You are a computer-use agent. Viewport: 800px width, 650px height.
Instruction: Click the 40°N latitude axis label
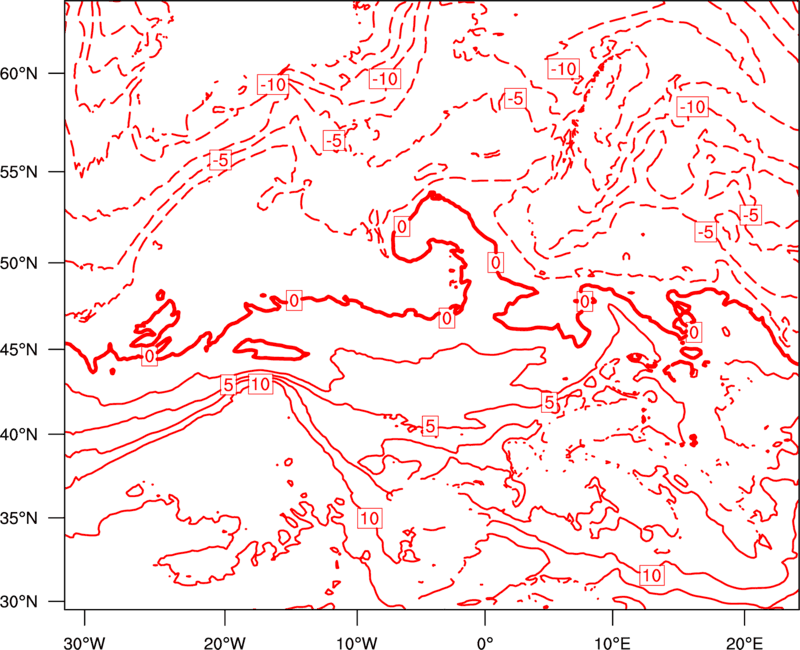click(x=19, y=435)
